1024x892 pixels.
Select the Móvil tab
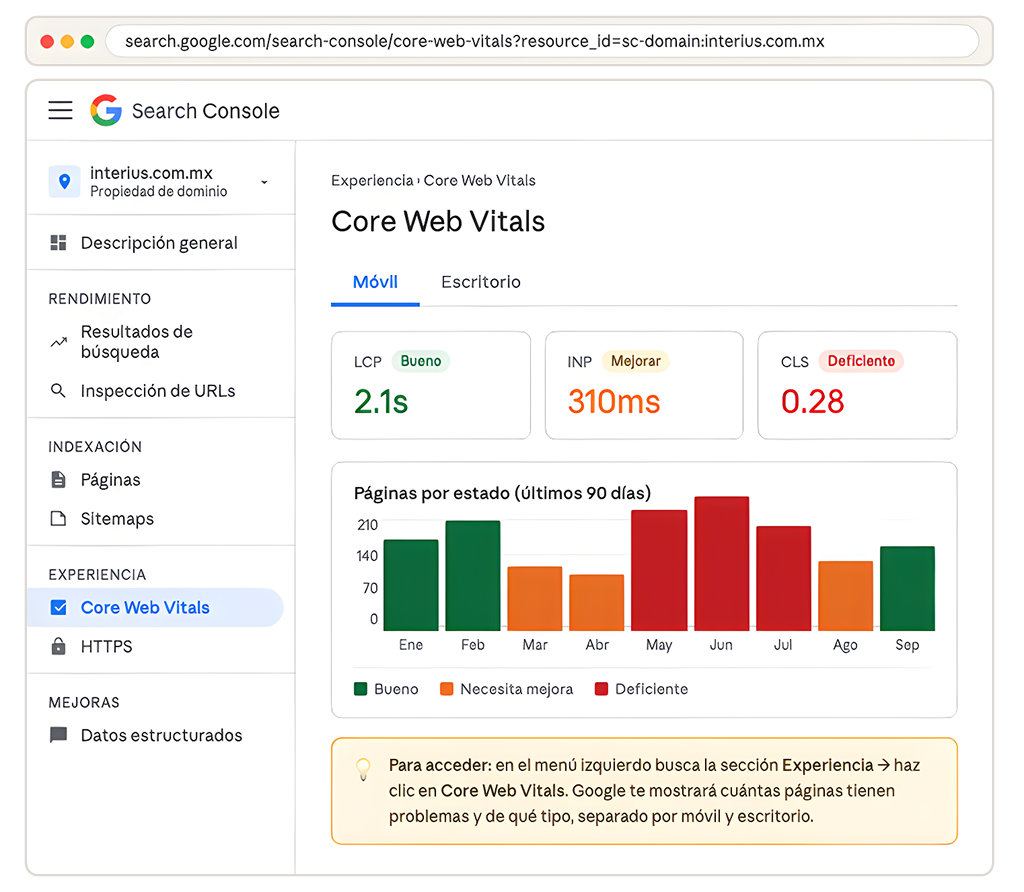(375, 282)
